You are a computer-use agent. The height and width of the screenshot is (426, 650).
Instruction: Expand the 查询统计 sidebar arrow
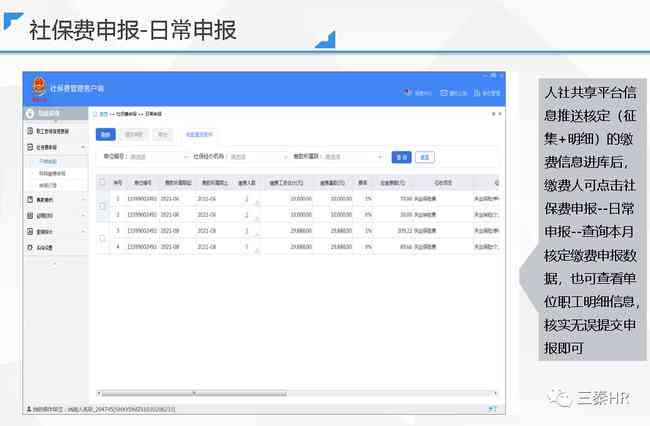[83, 231]
